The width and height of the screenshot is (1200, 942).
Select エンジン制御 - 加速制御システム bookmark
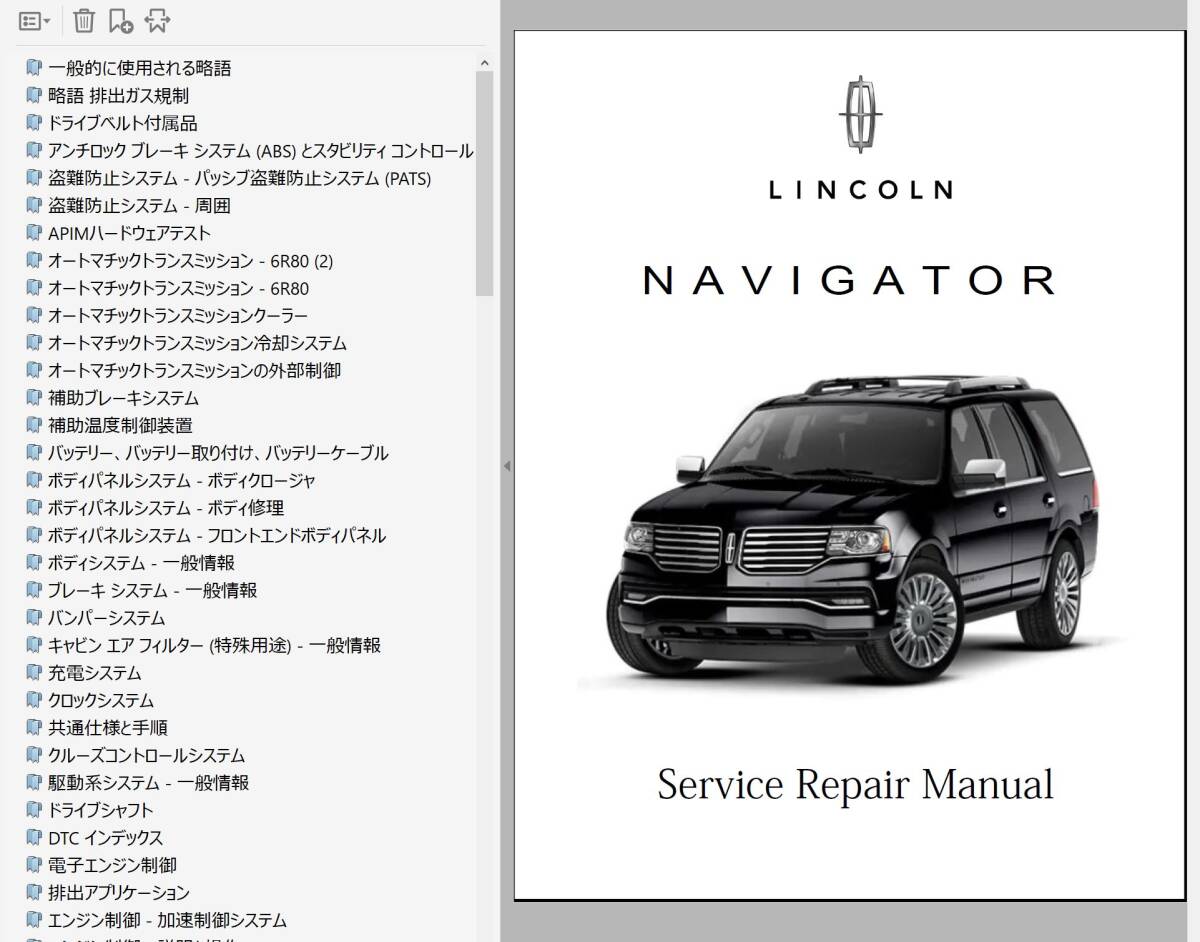point(168,921)
